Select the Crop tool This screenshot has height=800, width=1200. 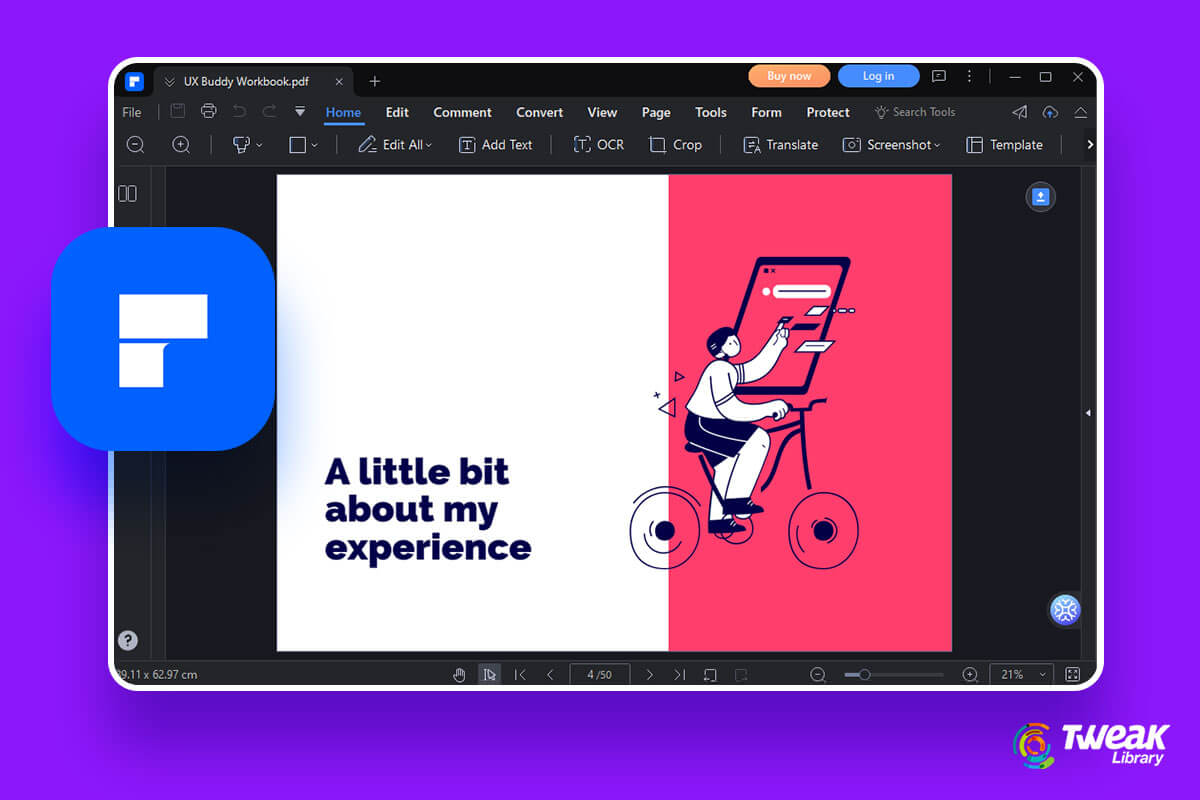point(676,145)
